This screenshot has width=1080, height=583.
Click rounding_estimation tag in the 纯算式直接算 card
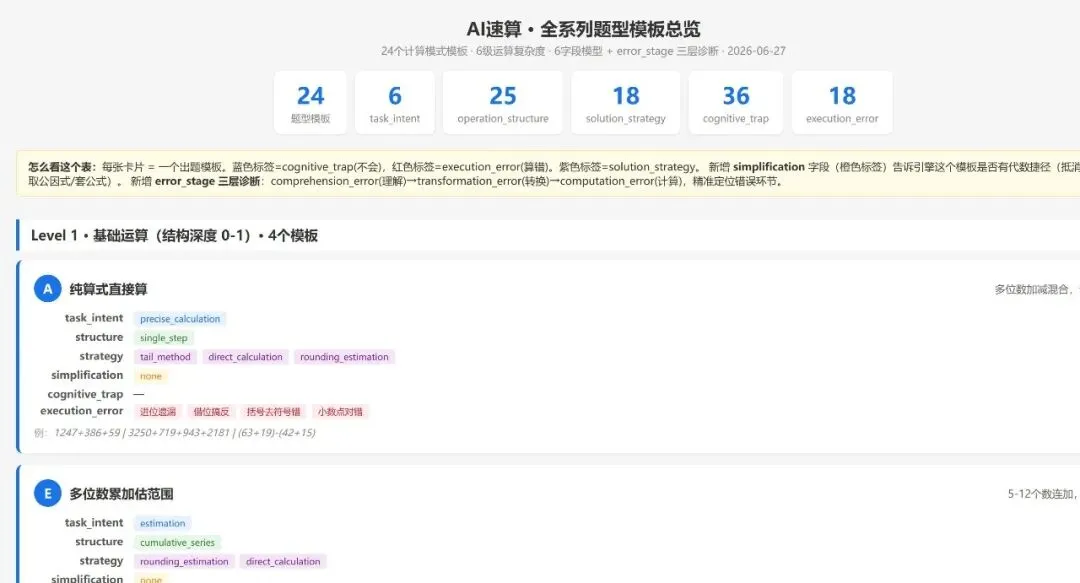[344, 357]
